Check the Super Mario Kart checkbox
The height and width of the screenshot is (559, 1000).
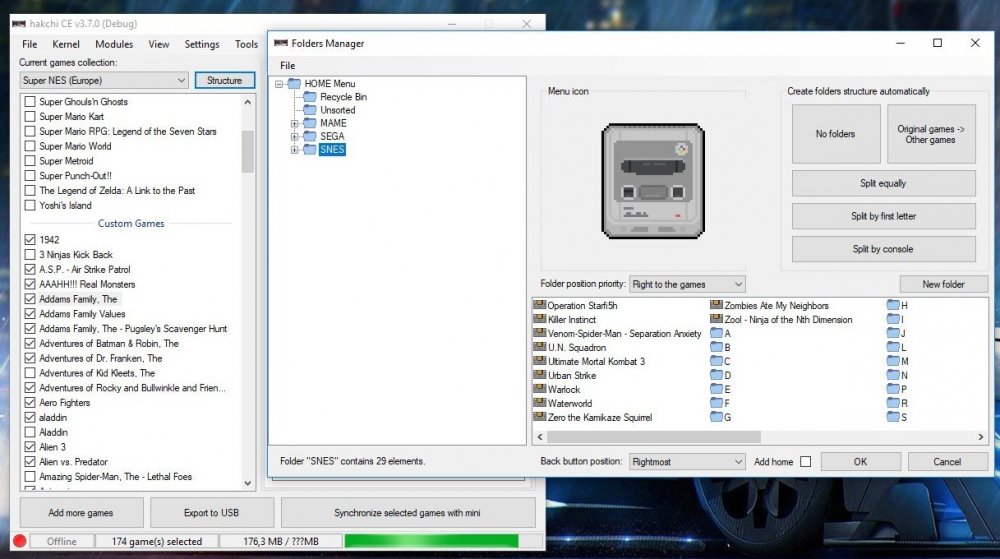click(30, 117)
